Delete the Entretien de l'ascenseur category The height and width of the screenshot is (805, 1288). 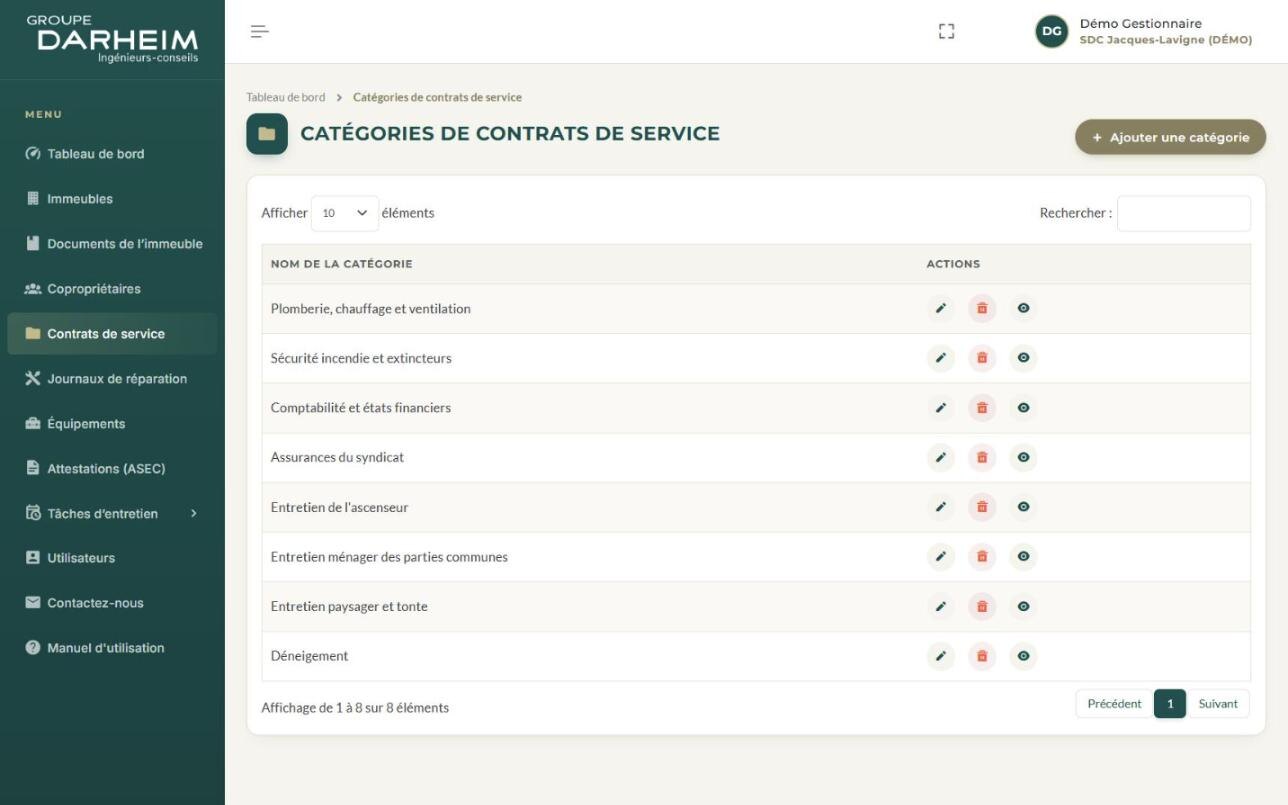tap(982, 507)
